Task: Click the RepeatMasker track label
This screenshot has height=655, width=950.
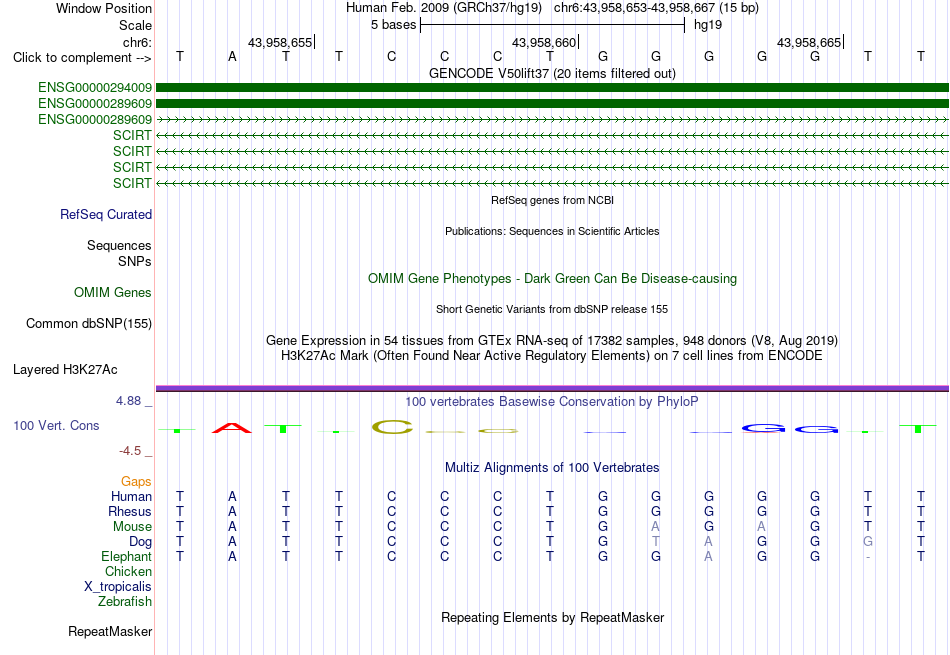Action: (x=110, y=631)
